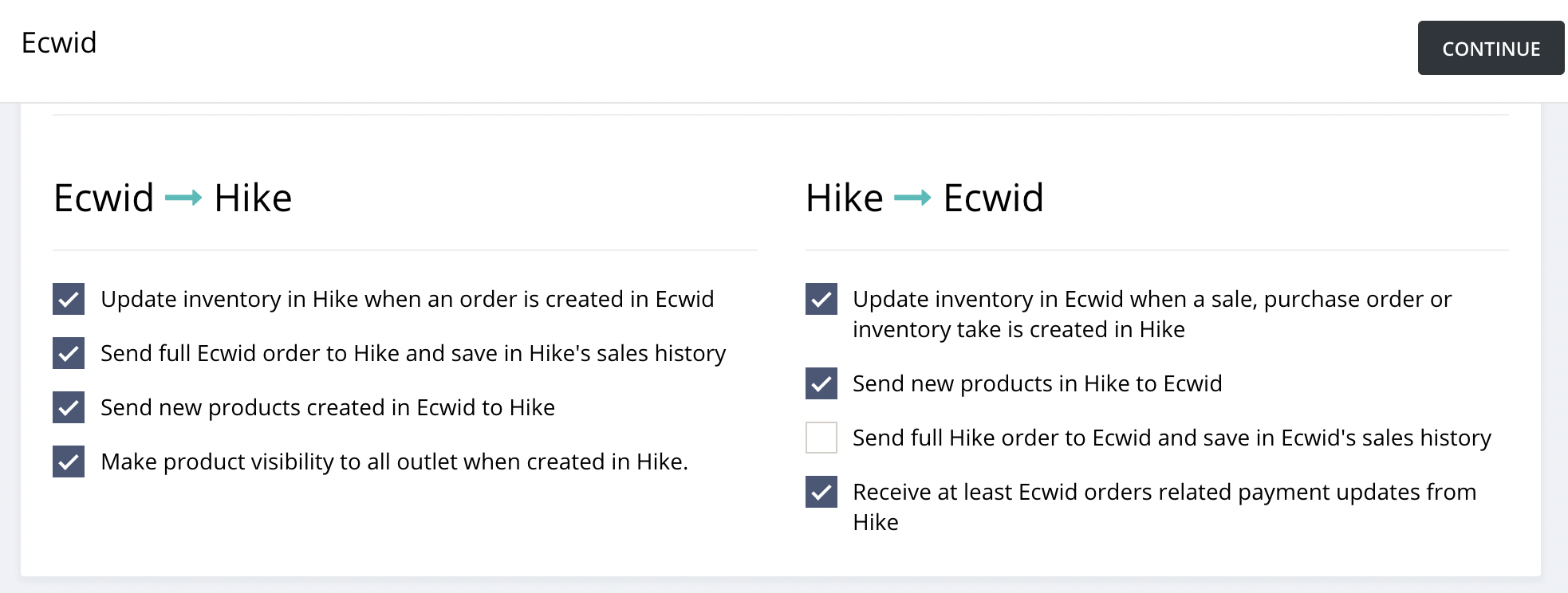The width and height of the screenshot is (1568, 593).
Task: Click label Send full Hike order to Ecwid
Action: (1172, 438)
